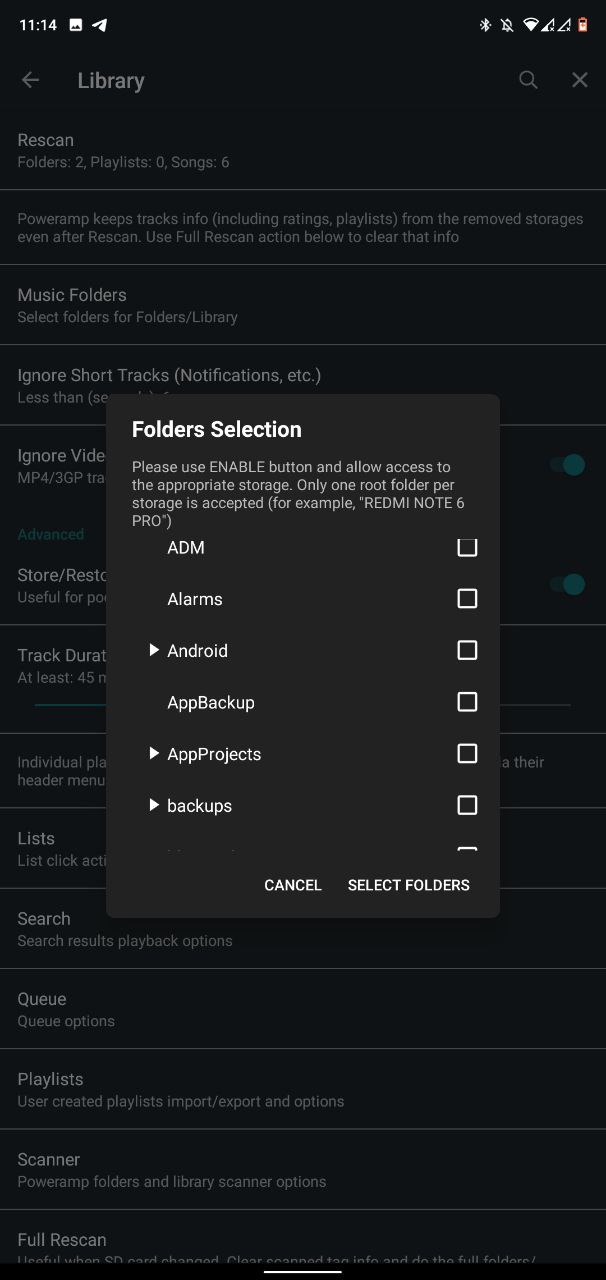Check the AppBackup folder checkbox
The width and height of the screenshot is (606, 1280).
click(x=467, y=702)
